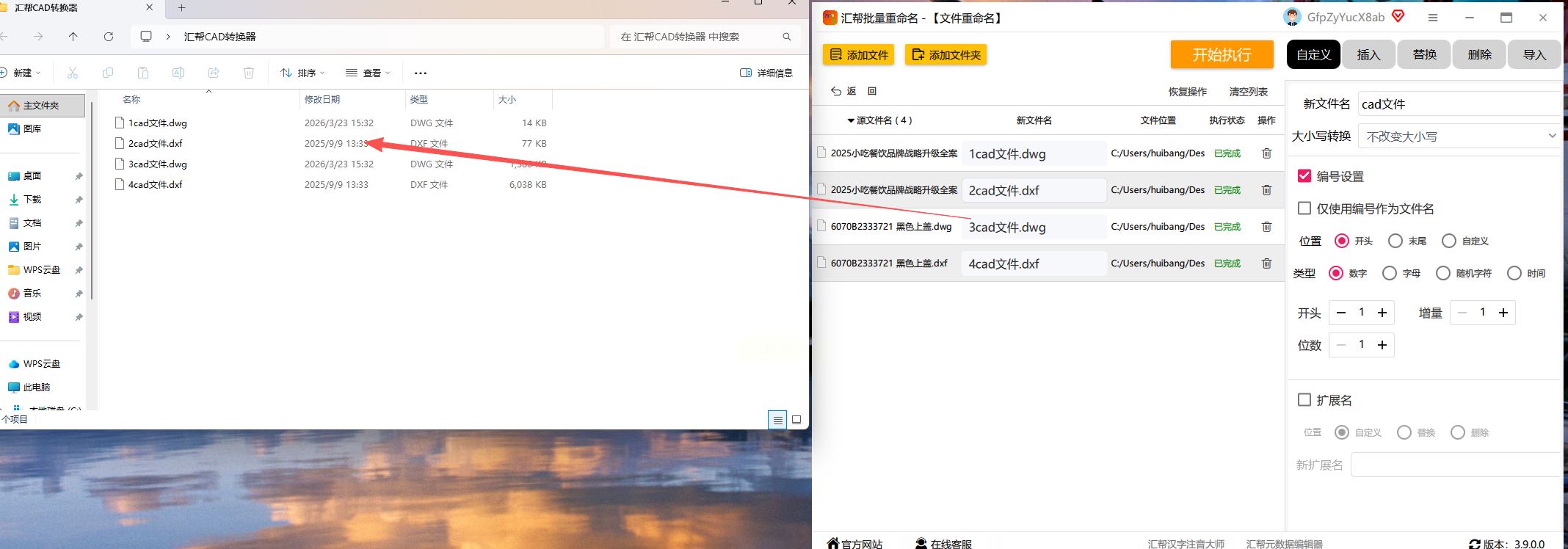This screenshot has height=549, width=1568.
Task: Open the 查看 view dropdown in File Explorer
Action: (369, 73)
